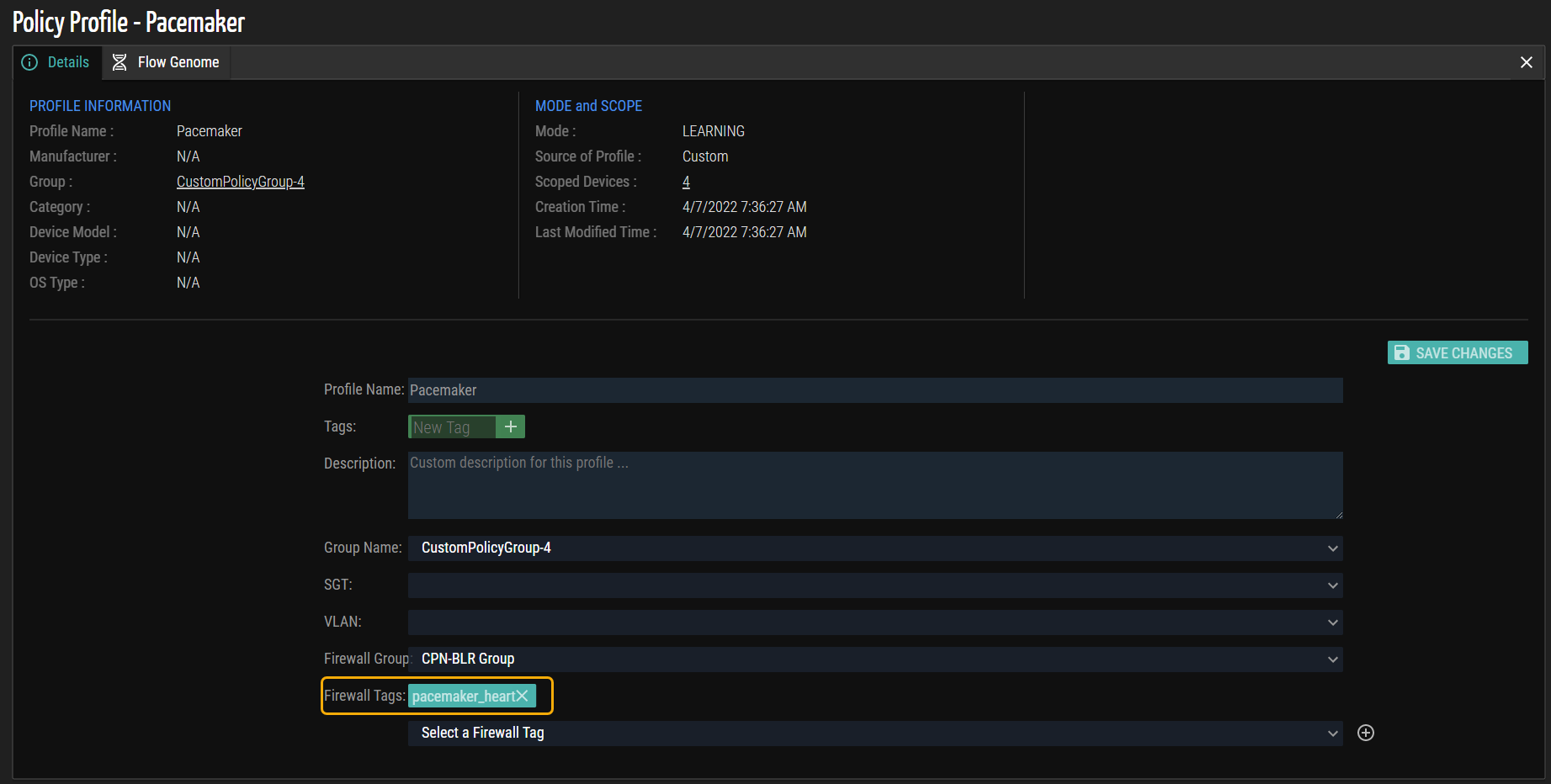Click the plus icon to add new tag

[x=510, y=427]
